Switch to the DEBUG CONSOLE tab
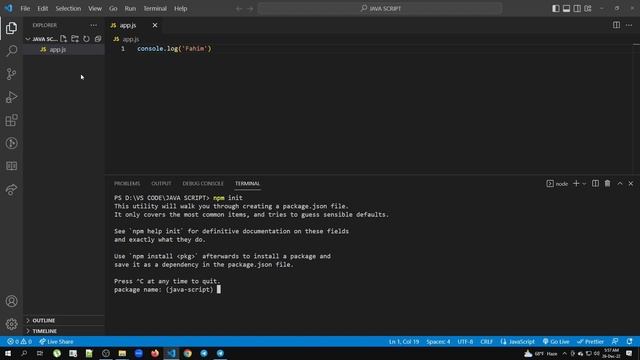 (203, 184)
